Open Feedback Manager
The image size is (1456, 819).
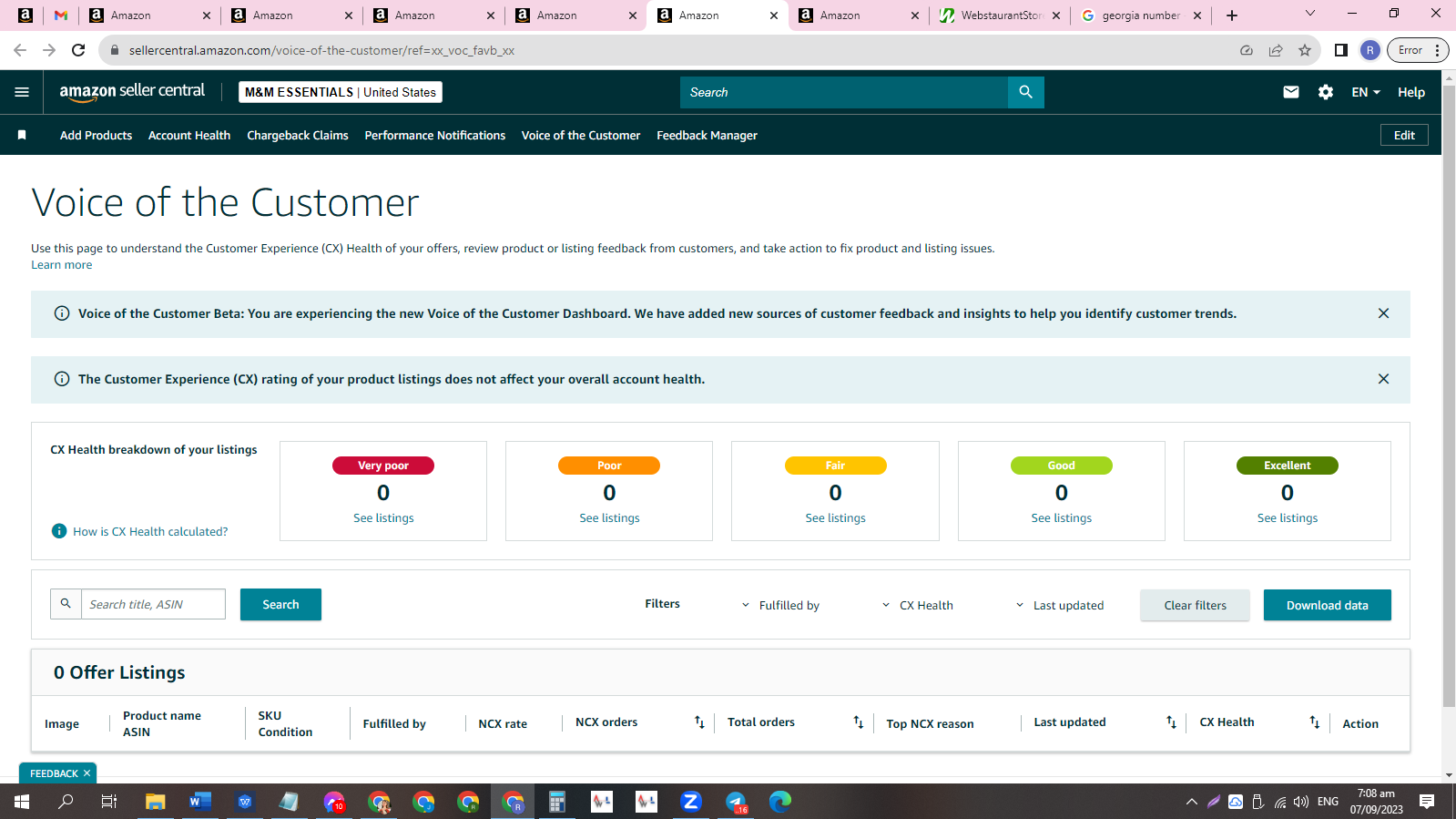[707, 135]
